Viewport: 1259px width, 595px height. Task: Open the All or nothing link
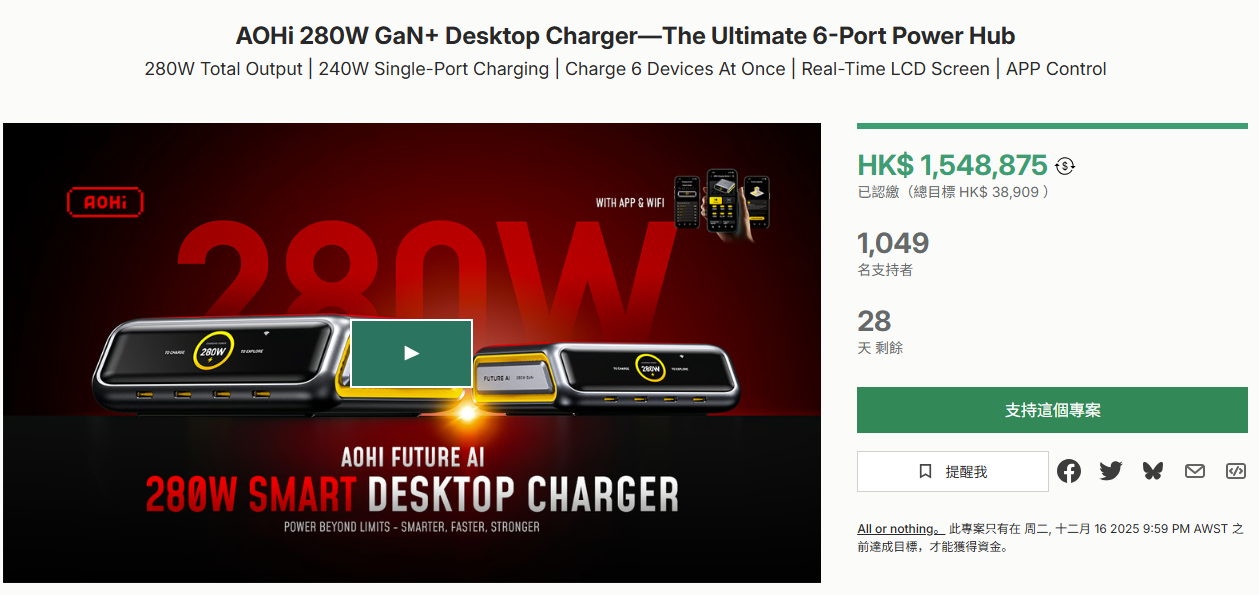[x=900, y=528]
